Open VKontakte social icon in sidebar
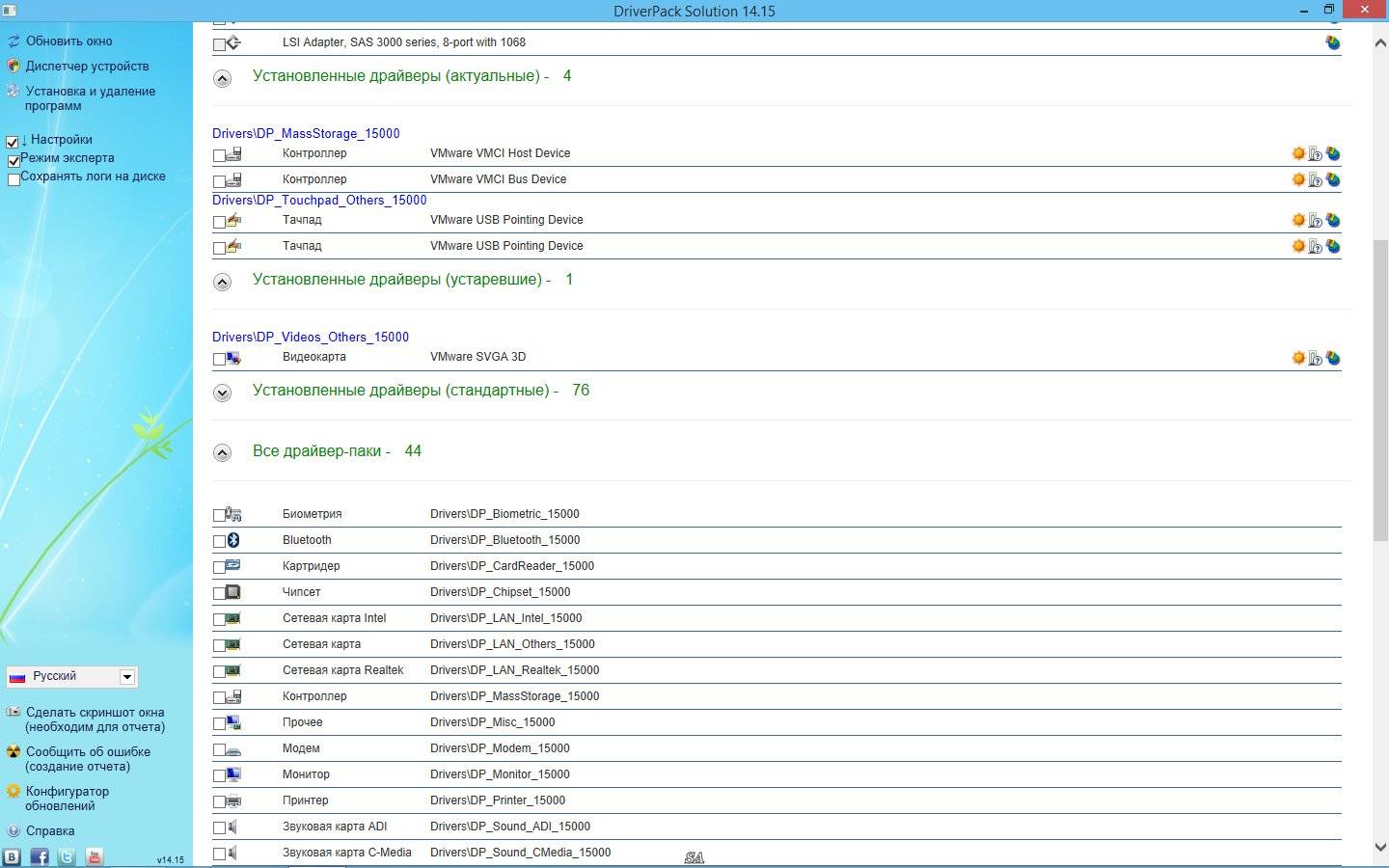This screenshot has height=868, width=1389. (12, 856)
